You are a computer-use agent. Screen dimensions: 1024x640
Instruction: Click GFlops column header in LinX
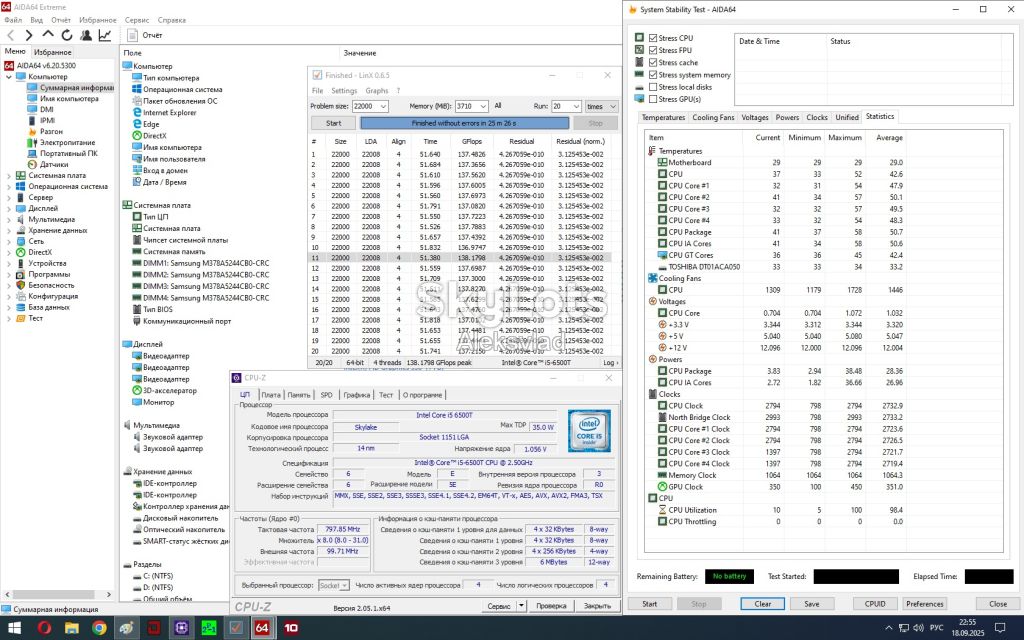point(472,141)
